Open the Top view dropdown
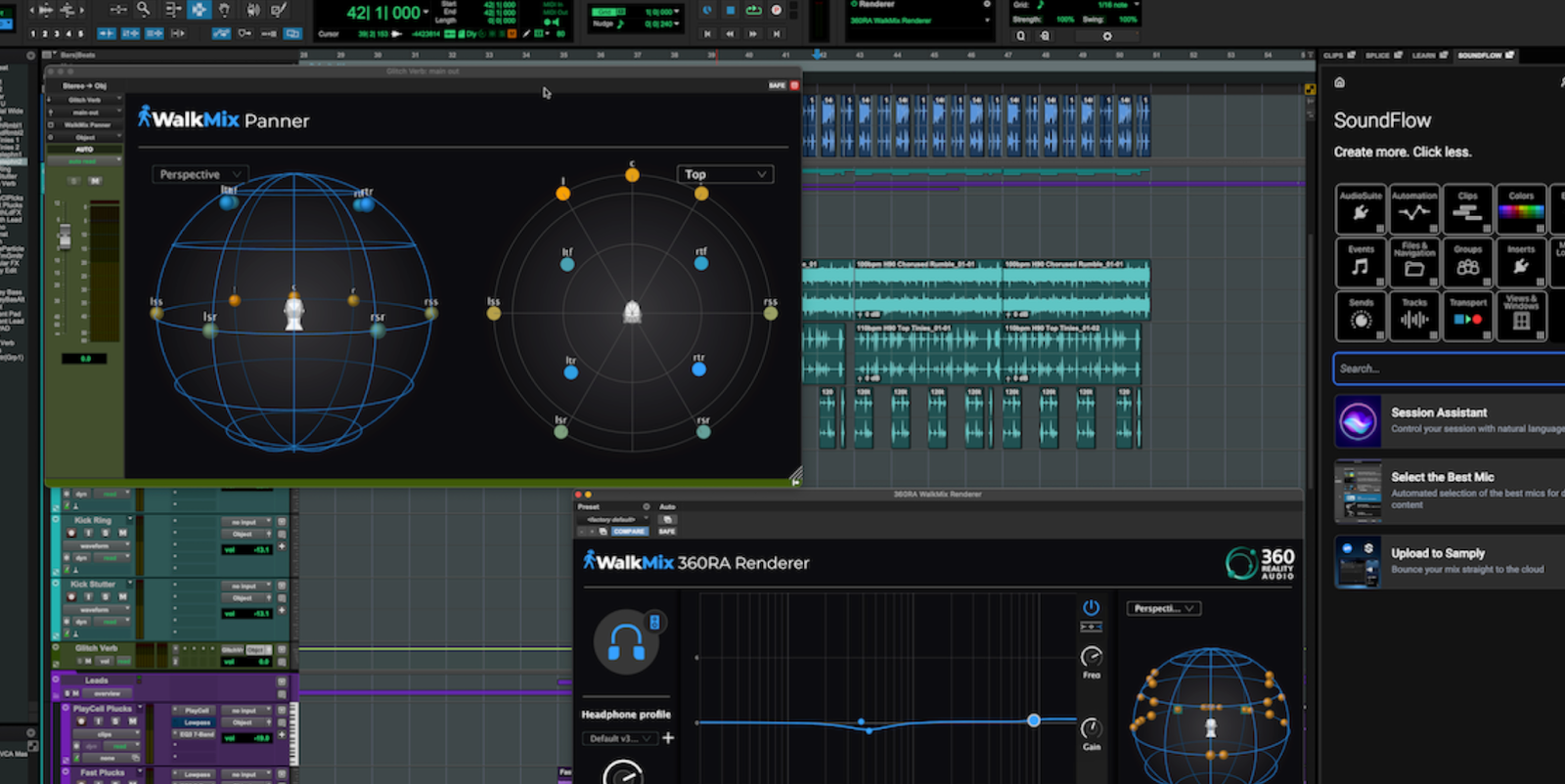This screenshot has width=1565, height=784. [x=725, y=174]
